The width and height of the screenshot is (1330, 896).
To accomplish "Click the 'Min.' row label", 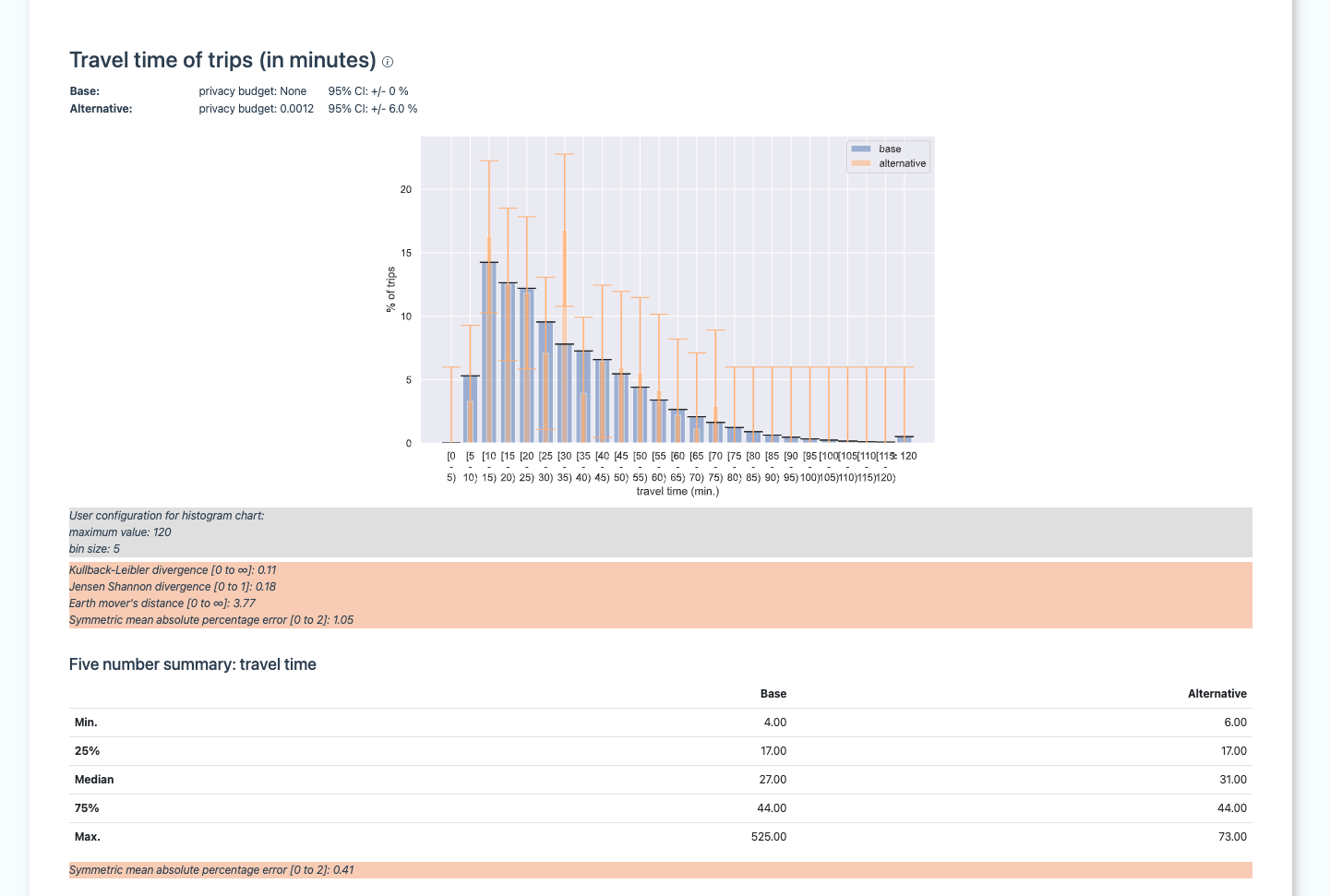I will click(x=86, y=723).
